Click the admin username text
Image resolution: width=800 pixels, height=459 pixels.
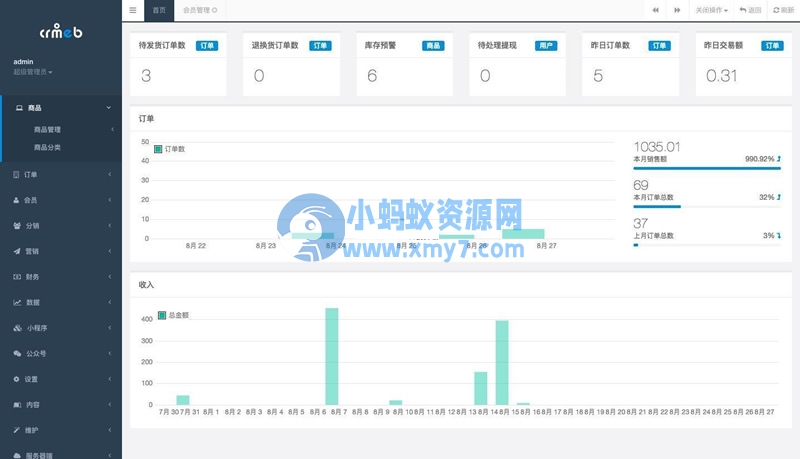23,62
